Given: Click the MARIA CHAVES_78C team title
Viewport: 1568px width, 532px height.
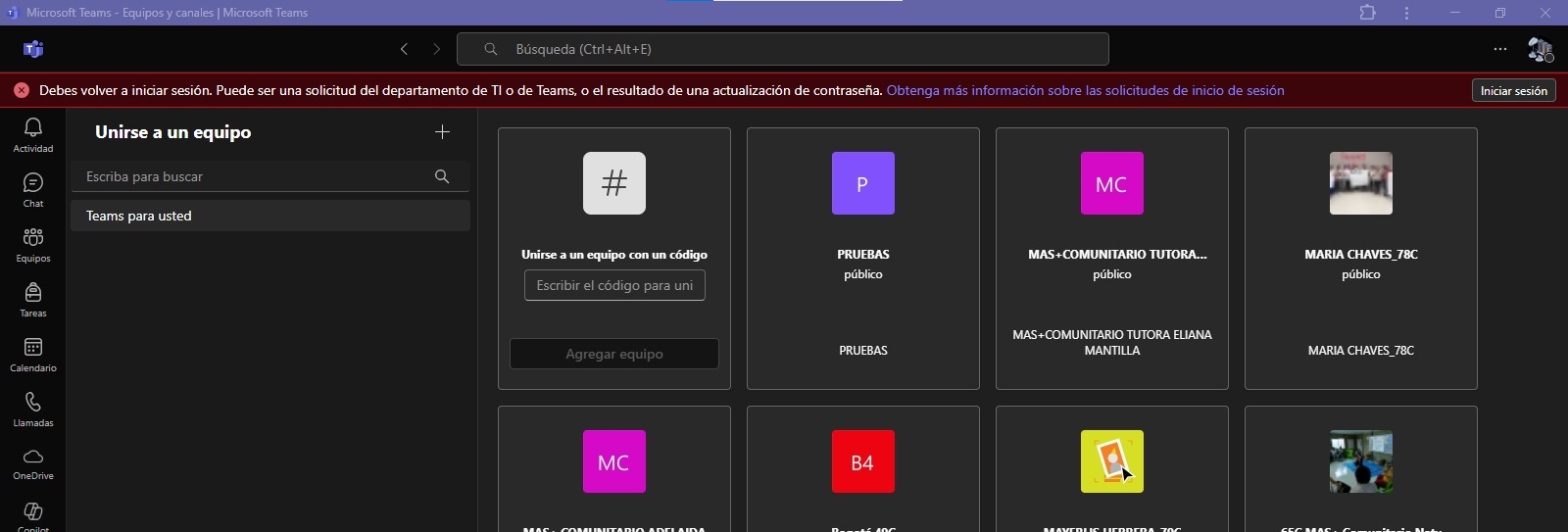Looking at the screenshot, I should click(1361, 254).
